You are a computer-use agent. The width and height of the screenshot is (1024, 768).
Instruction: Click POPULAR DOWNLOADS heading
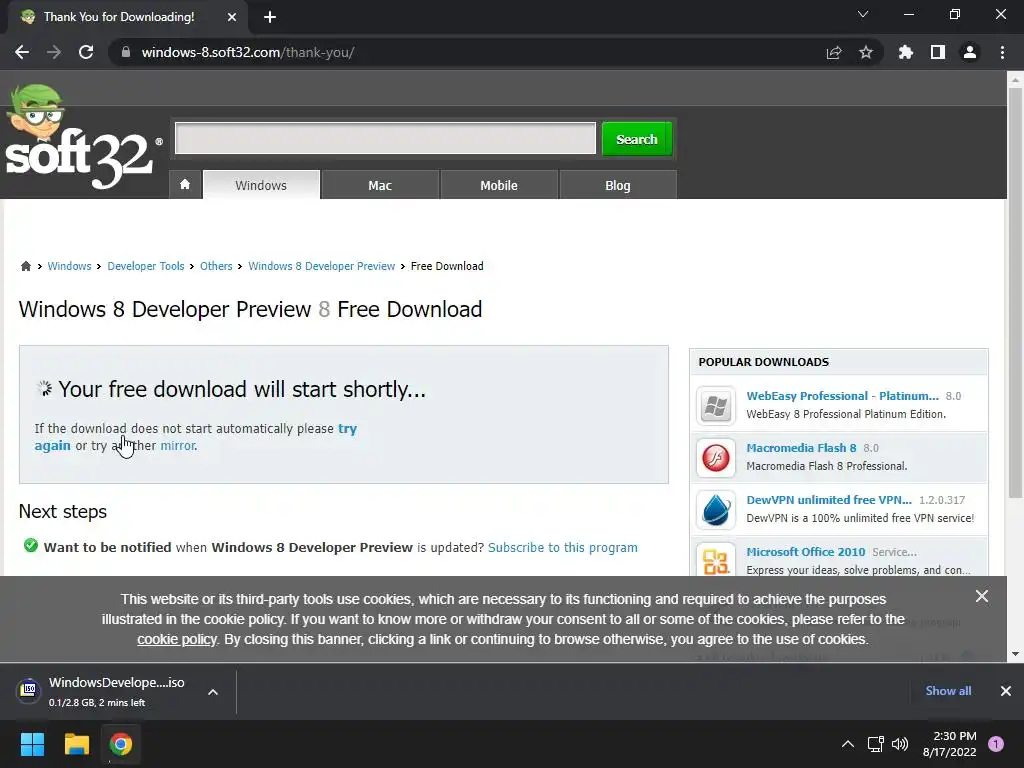pyautogui.click(x=763, y=362)
